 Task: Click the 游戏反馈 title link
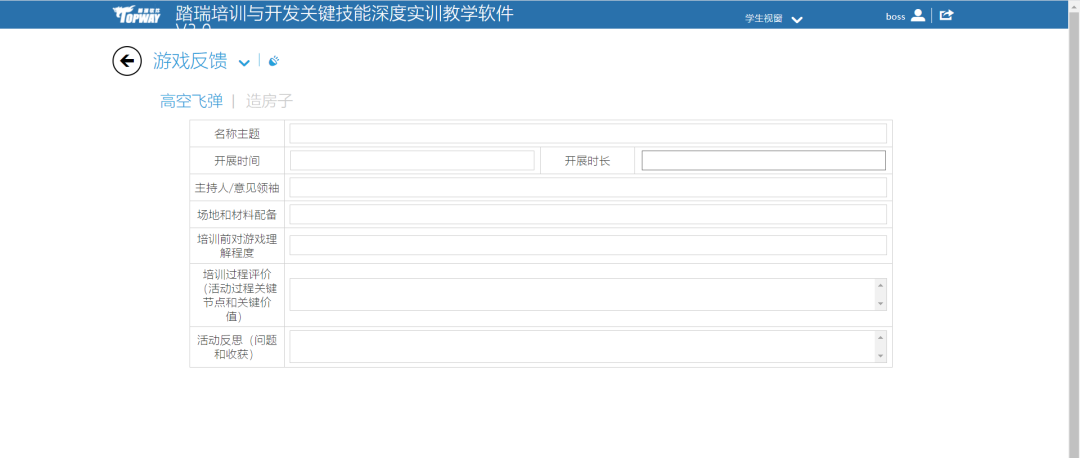pyautogui.click(x=190, y=61)
